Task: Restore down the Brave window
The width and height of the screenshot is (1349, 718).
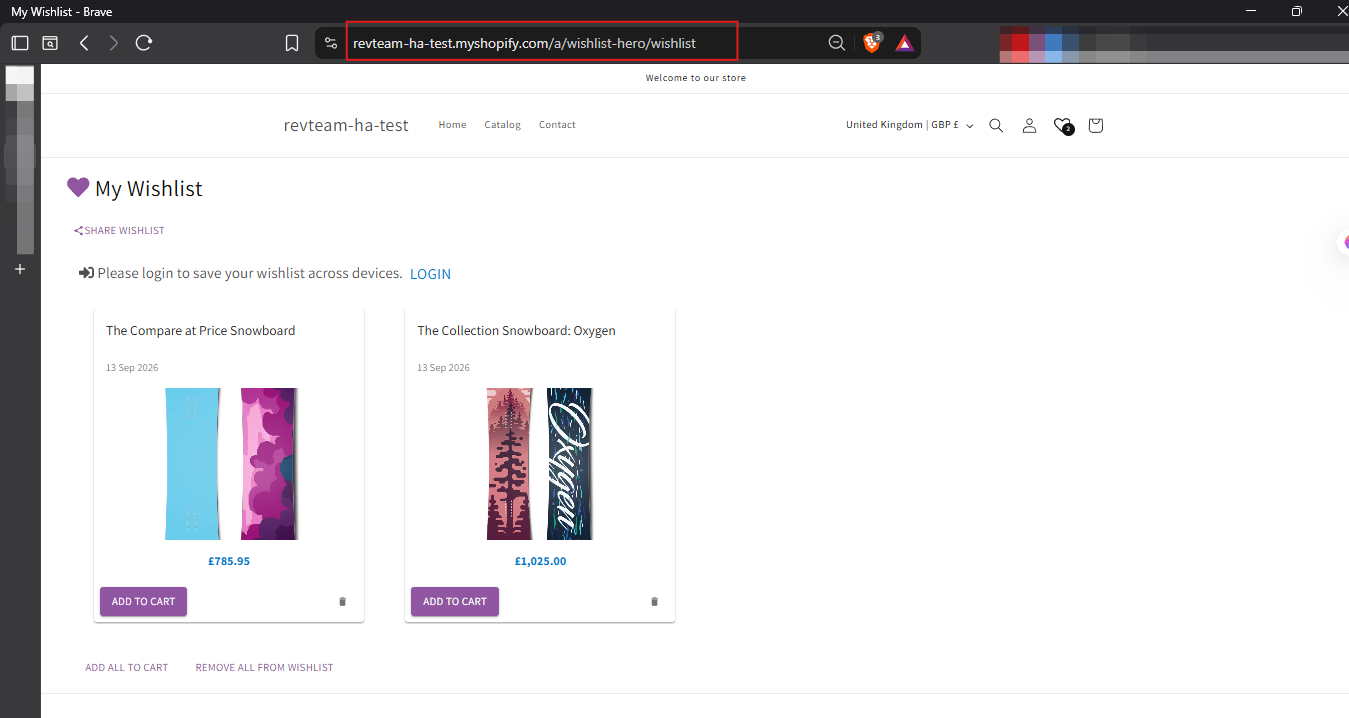Action: pyautogui.click(x=1296, y=11)
